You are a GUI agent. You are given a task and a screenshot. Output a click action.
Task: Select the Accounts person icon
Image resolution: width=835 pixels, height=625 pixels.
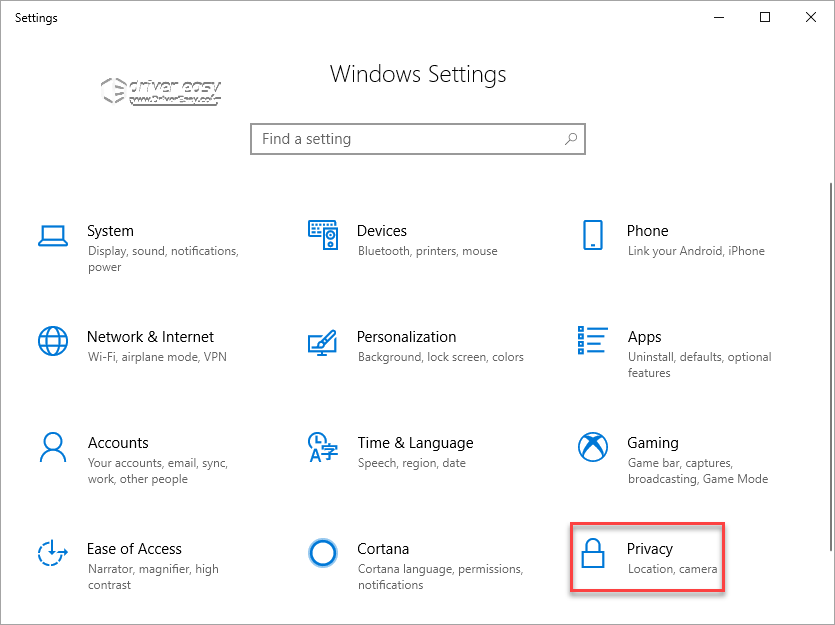[53, 447]
